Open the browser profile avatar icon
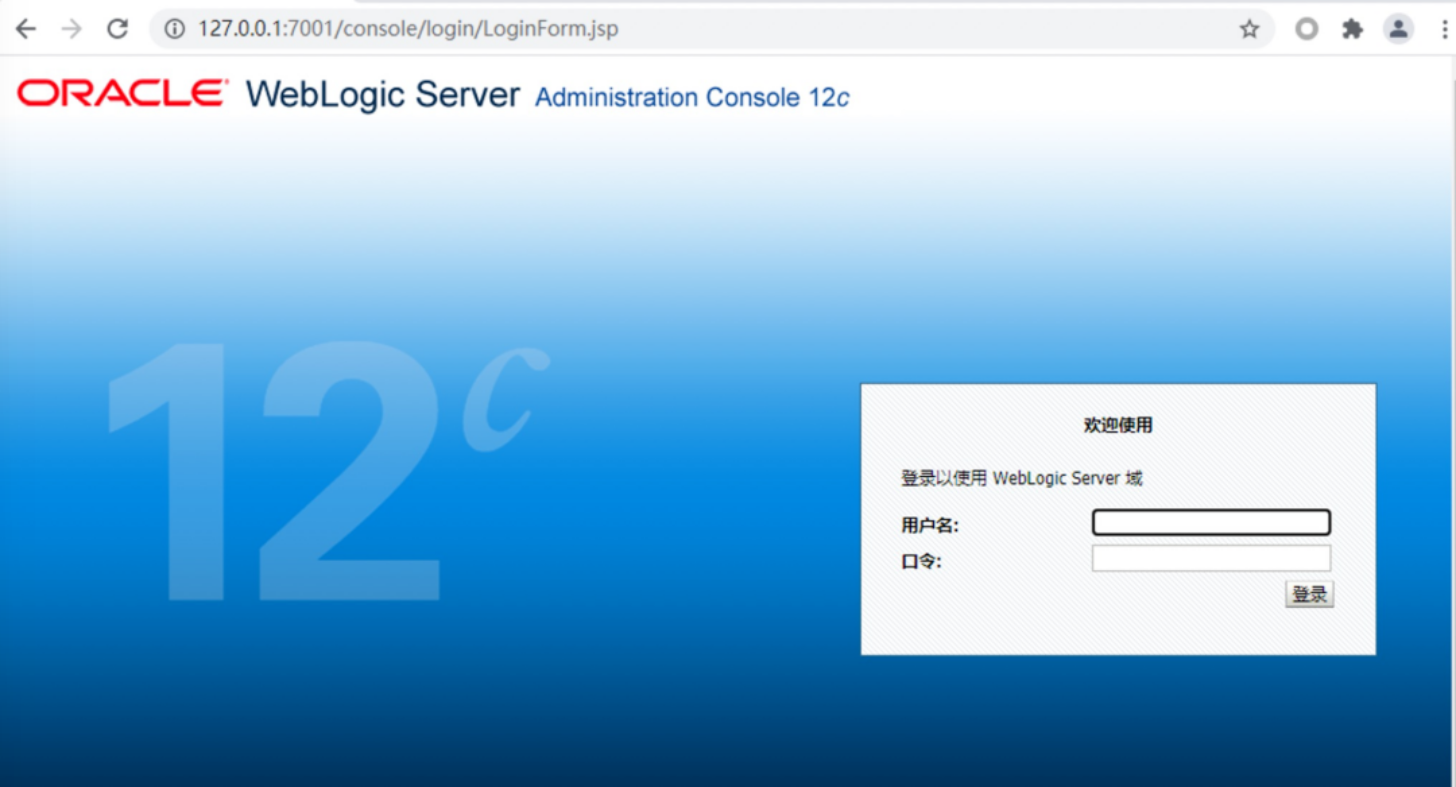 coord(1397,29)
